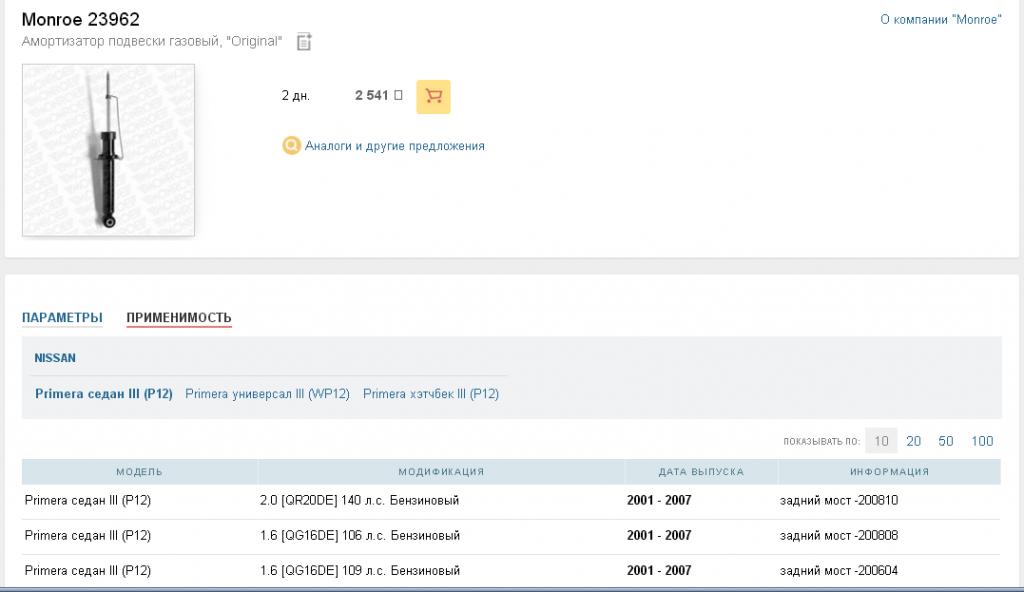Show 100 rows per page
Screen dimensions: 1024x592
(x=982, y=441)
